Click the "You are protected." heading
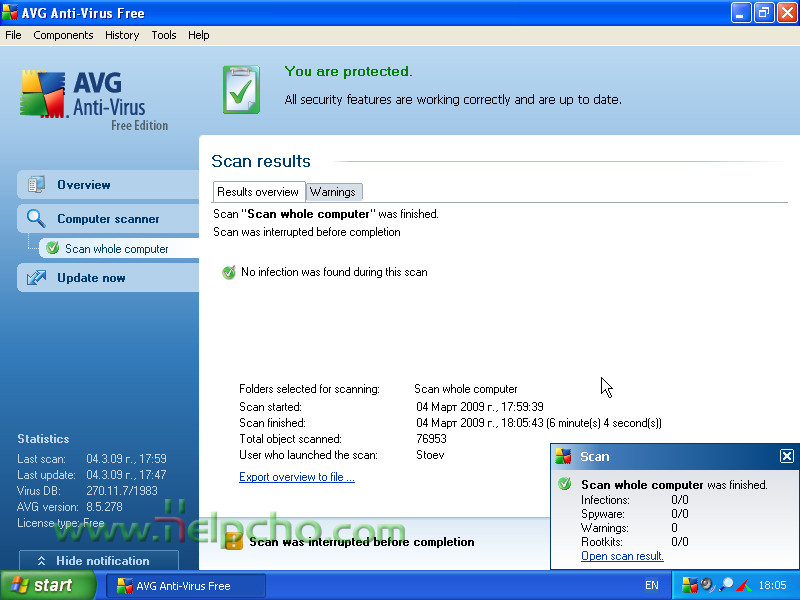 348,71
